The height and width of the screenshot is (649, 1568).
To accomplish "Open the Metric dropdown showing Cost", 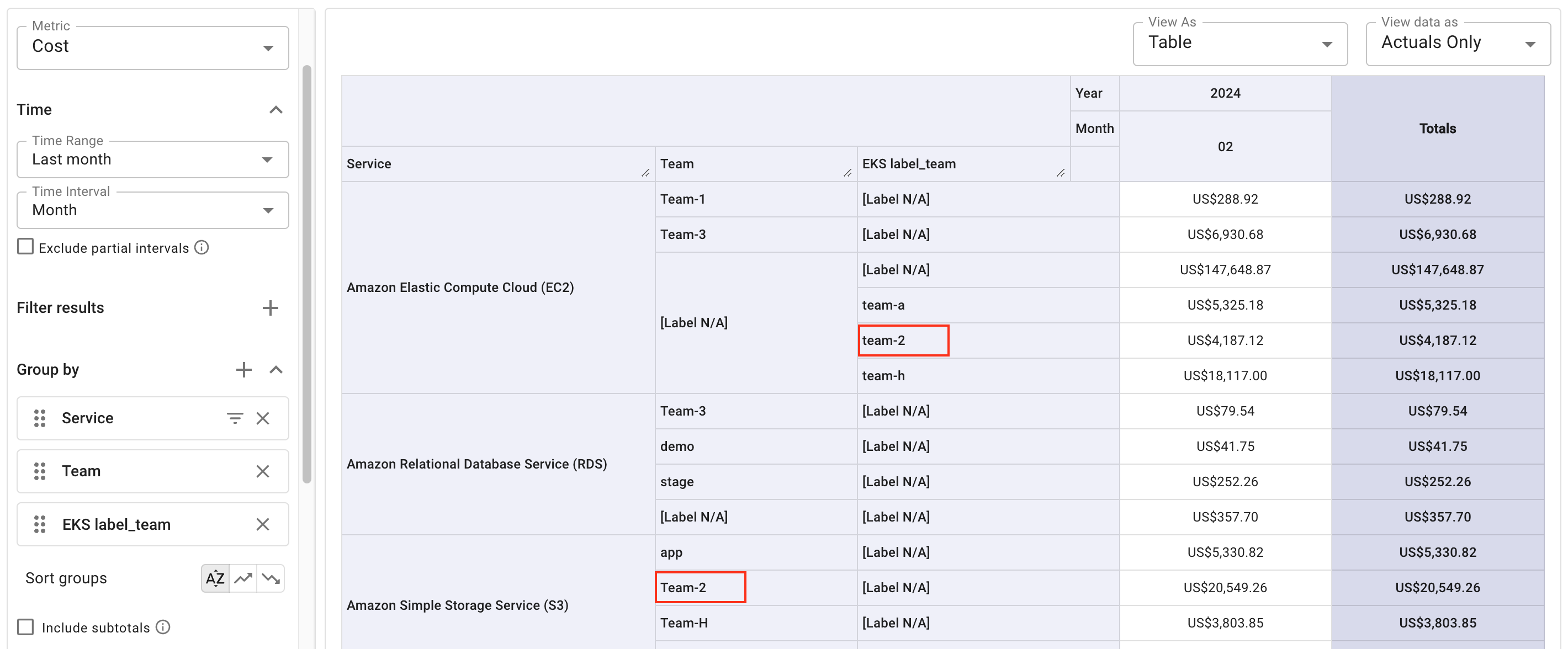I will pos(268,47).
